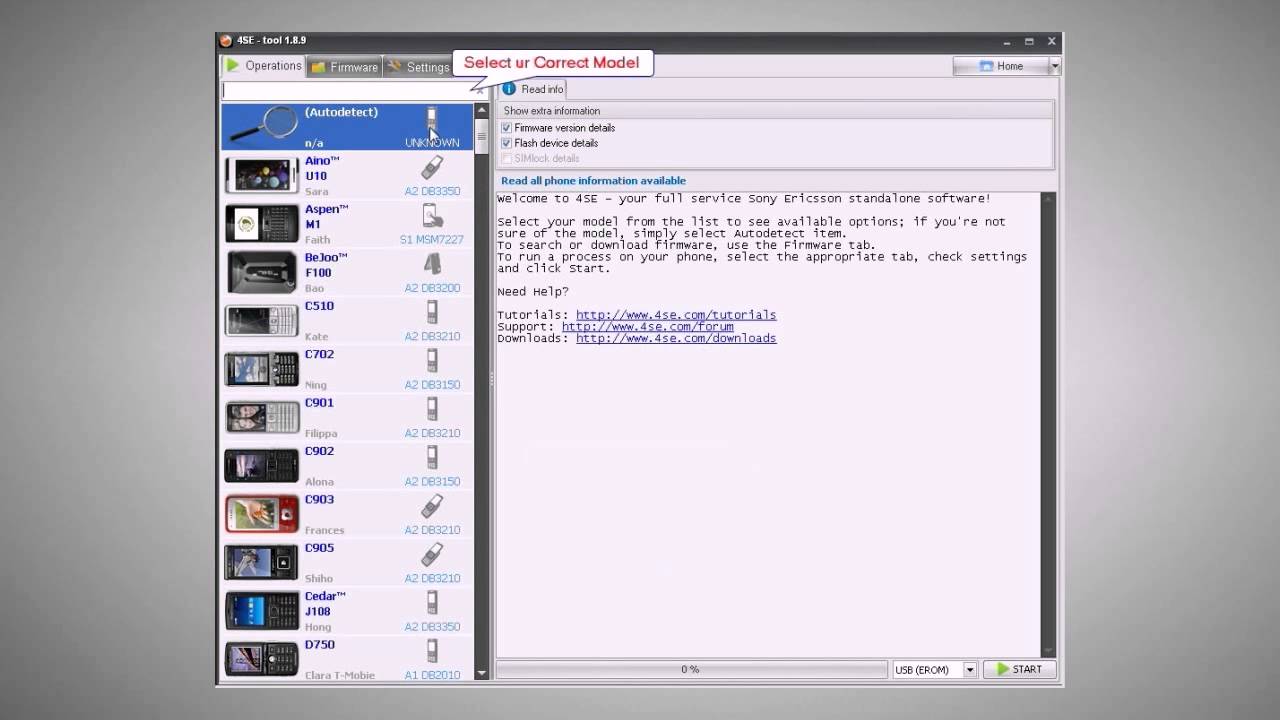Click the Home button

pos(1001,66)
